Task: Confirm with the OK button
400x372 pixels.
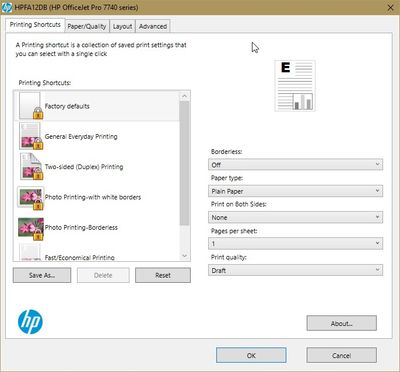Action: tap(251, 355)
